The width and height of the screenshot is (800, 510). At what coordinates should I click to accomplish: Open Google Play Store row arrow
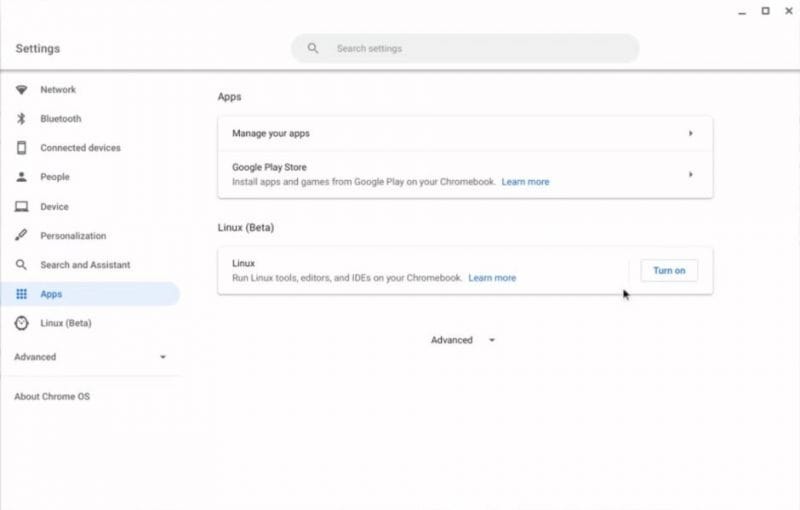tap(690, 174)
